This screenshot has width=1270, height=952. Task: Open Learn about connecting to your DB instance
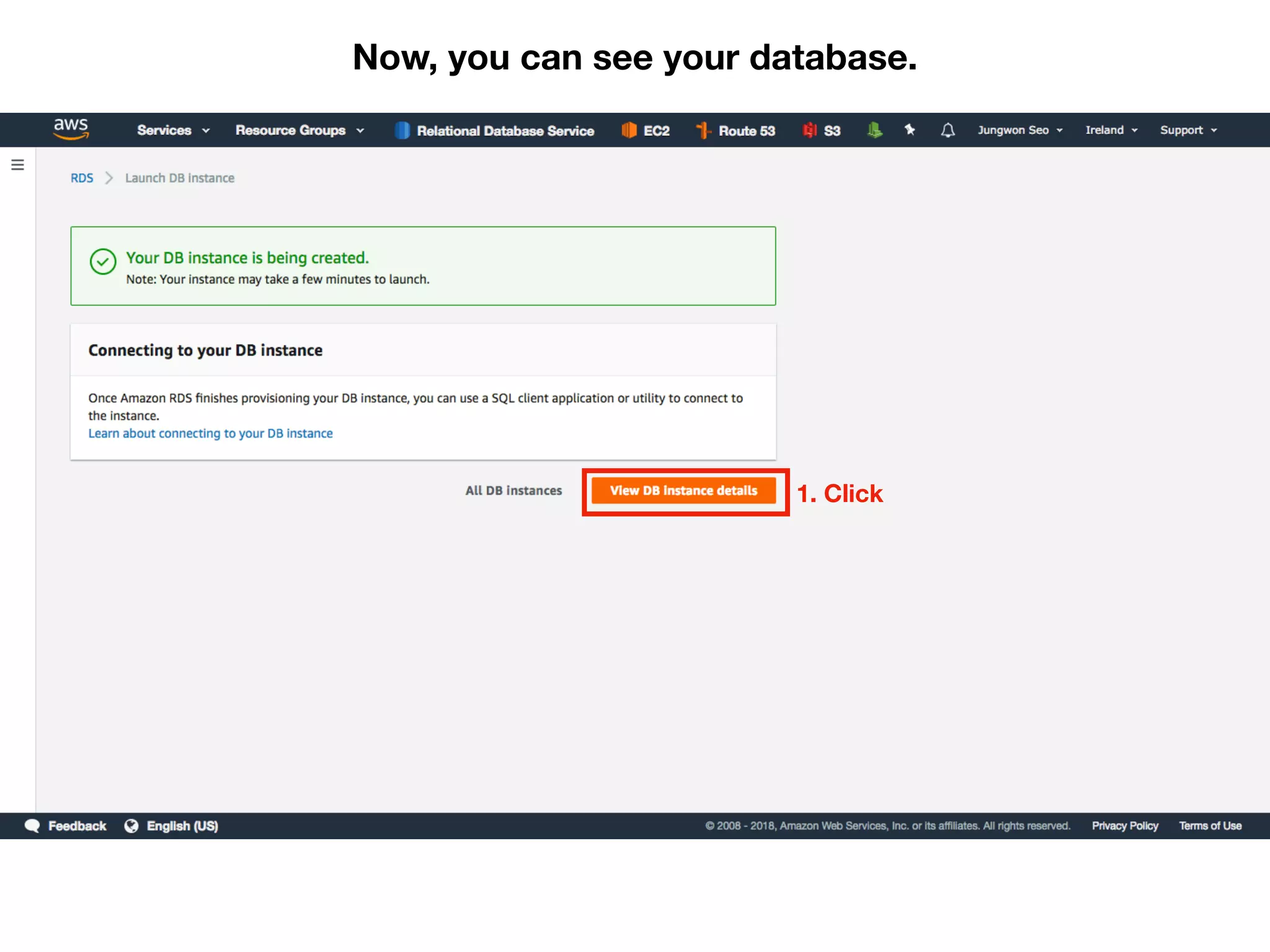tap(210, 433)
